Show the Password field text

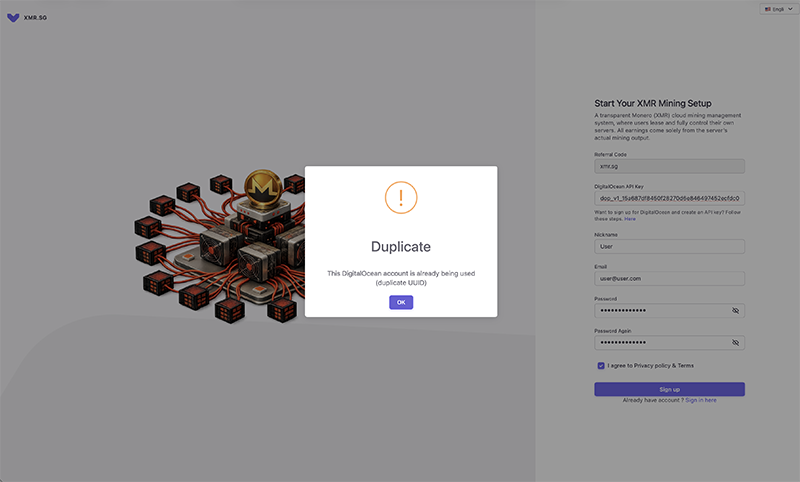[x=735, y=311]
